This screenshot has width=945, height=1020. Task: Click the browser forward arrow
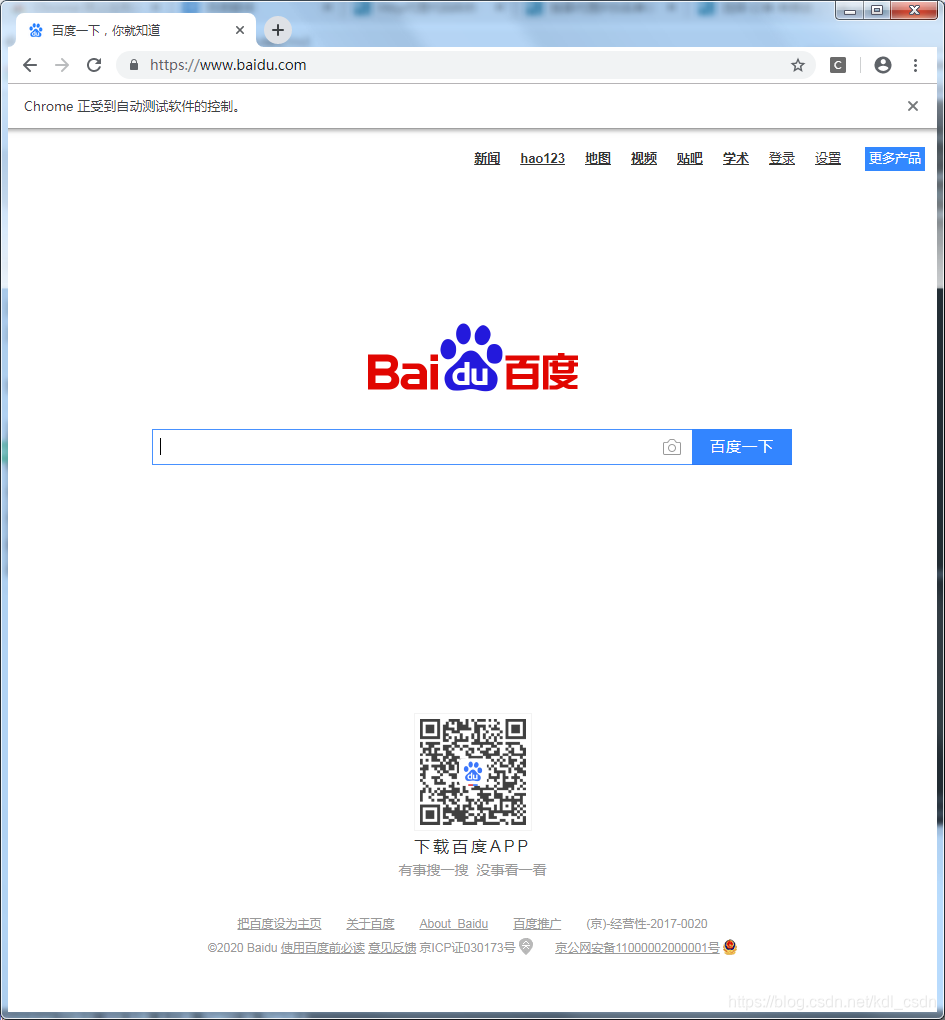(x=62, y=65)
